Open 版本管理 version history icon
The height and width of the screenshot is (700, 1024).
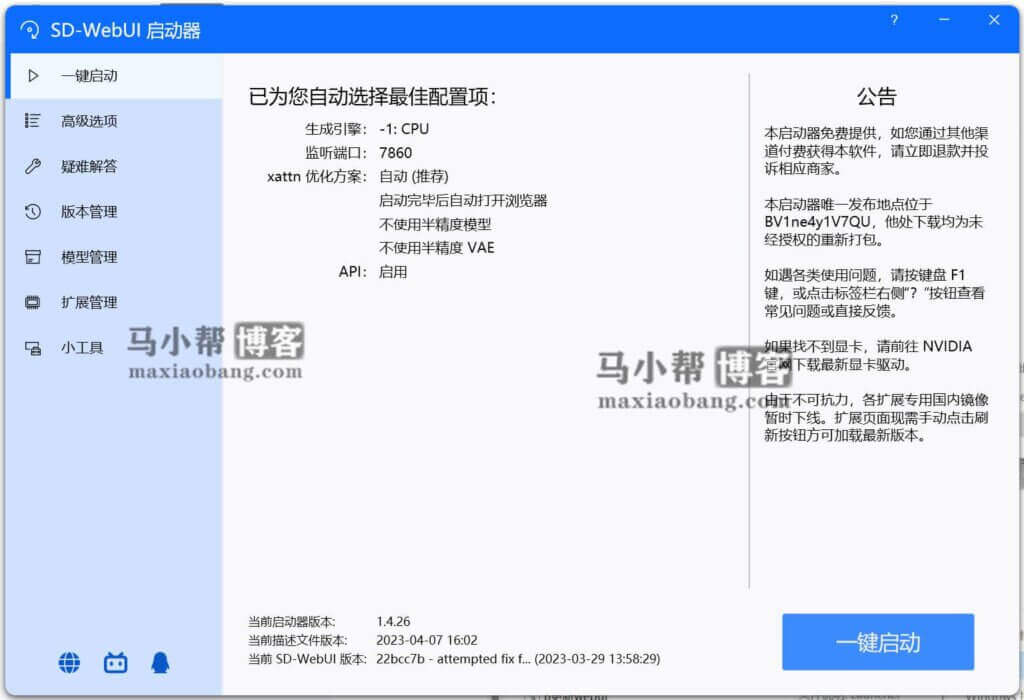click(x=33, y=211)
